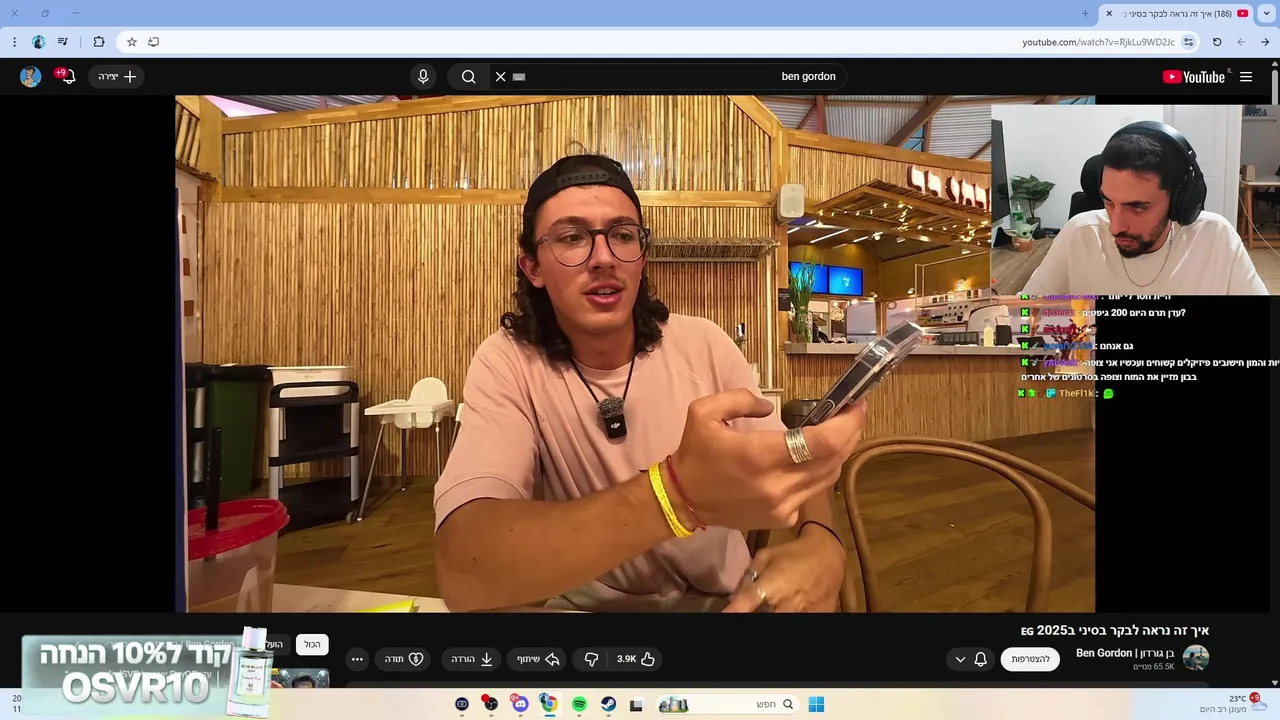The width and height of the screenshot is (1280, 720).
Task: Click the search magnifier button on YouTube
Action: click(468, 77)
